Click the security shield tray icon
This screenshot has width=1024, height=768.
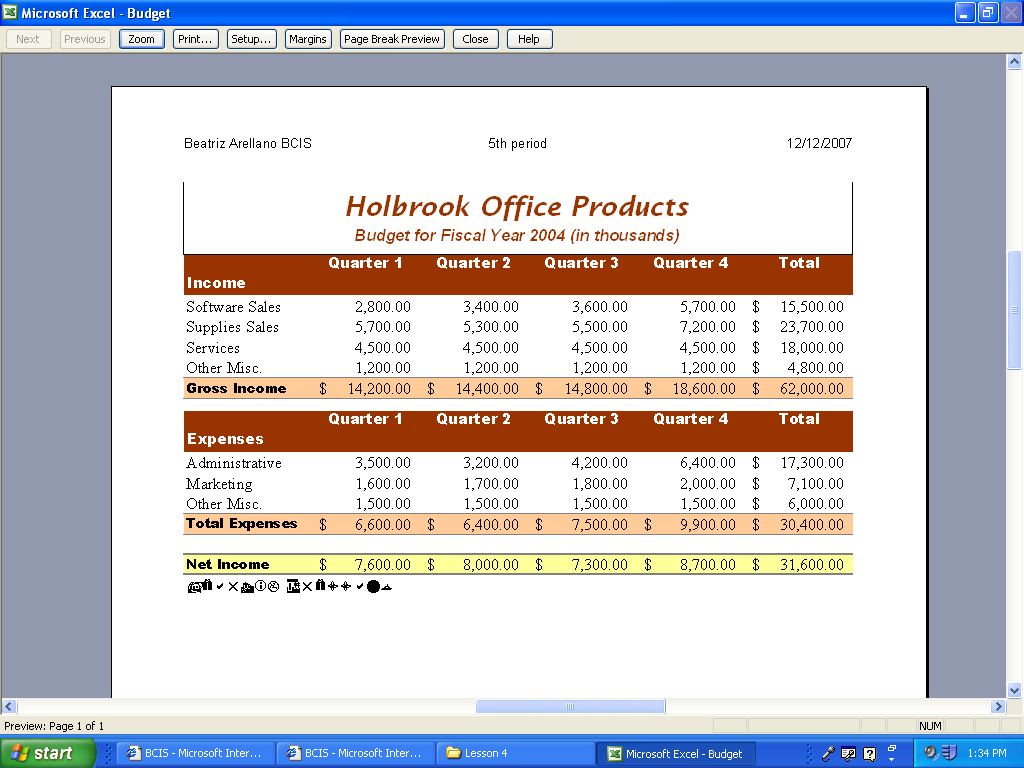coord(949,753)
